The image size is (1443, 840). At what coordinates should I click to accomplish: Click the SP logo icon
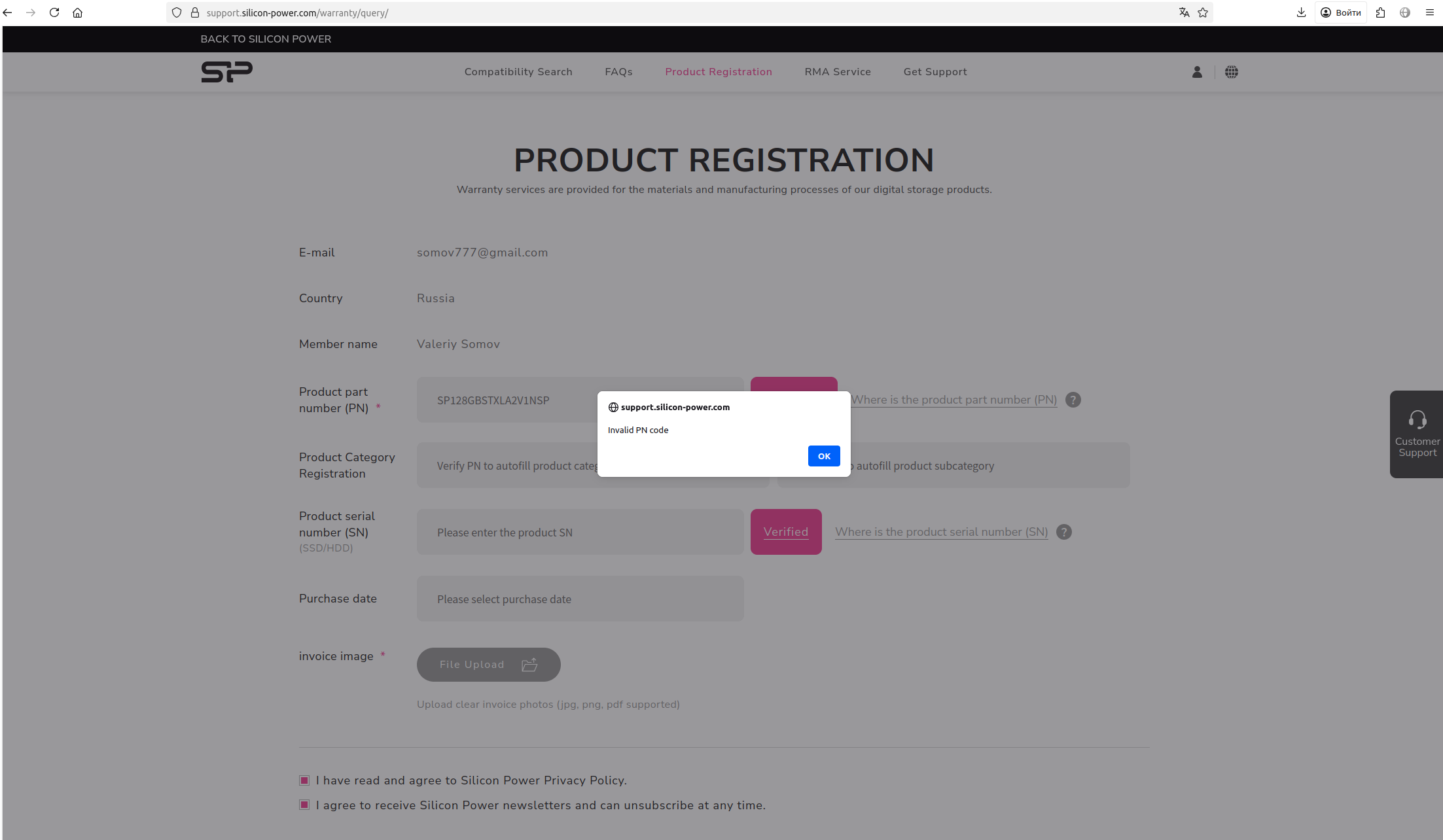[x=226, y=72]
